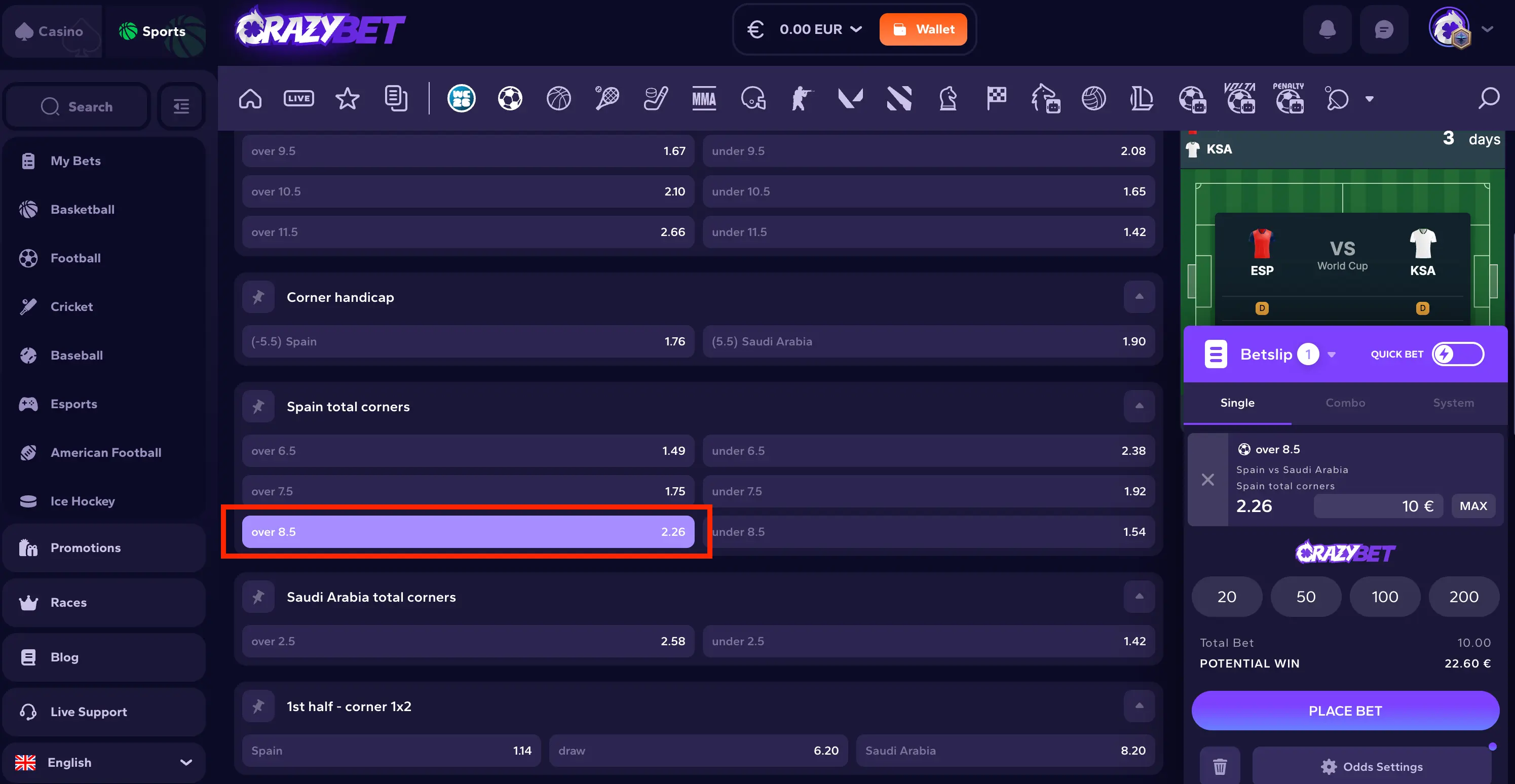
Task: Open favorites star icon in sports bar
Action: click(x=347, y=98)
